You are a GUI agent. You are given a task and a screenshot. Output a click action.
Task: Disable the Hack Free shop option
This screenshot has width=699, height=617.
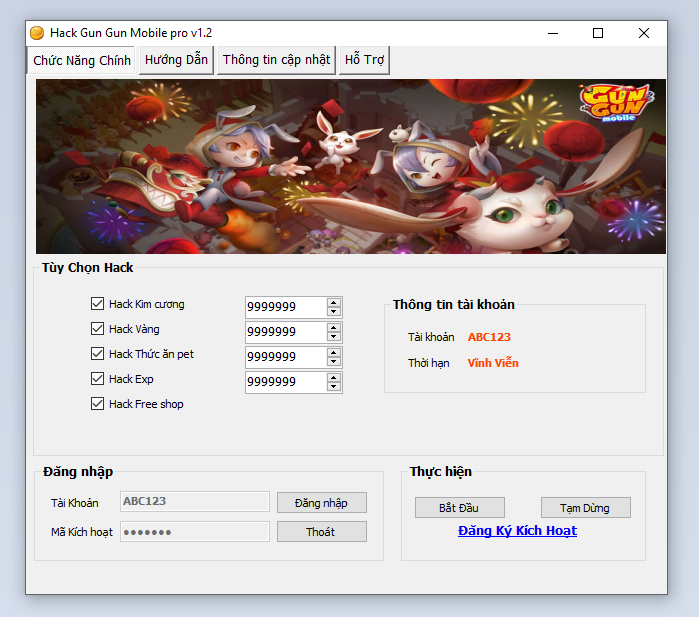(97, 404)
